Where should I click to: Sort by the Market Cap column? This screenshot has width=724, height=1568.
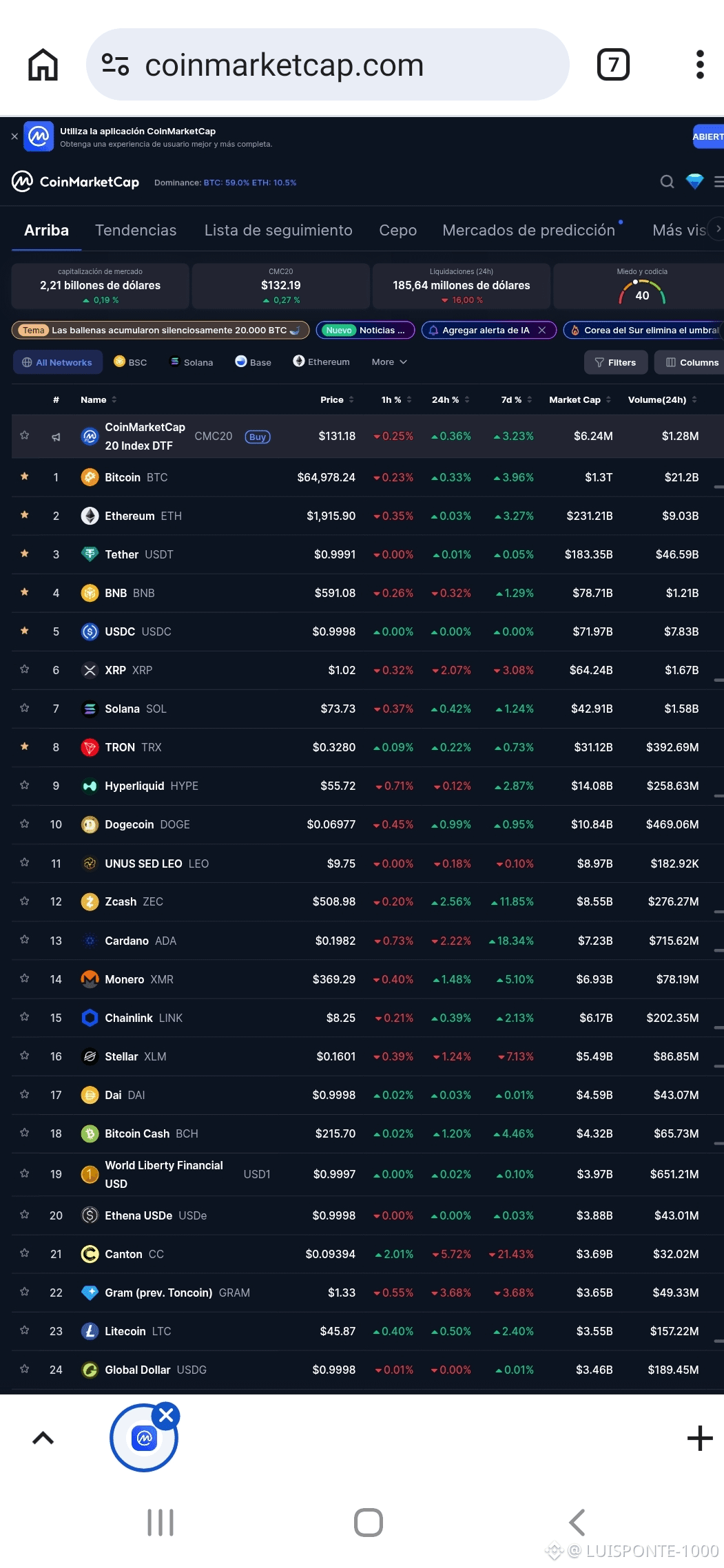coord(580,399)
